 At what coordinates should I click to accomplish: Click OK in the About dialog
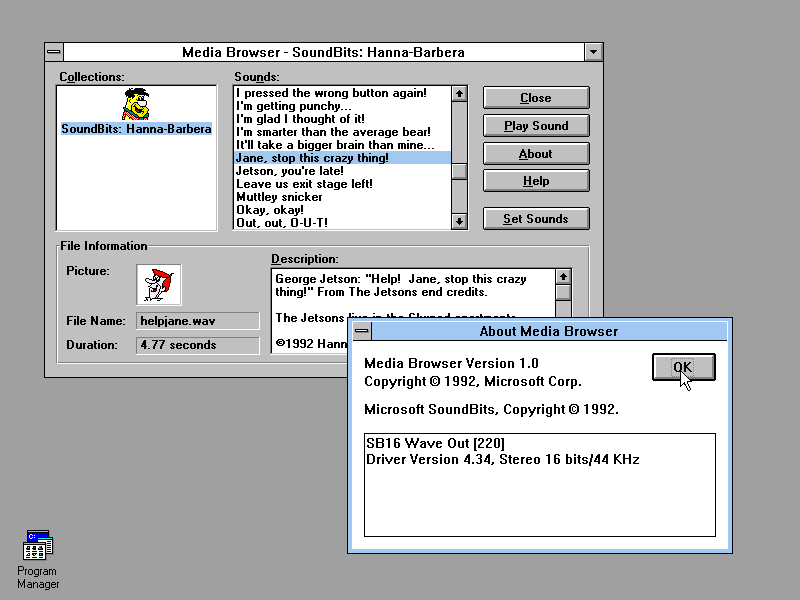(x=684, y=367)
